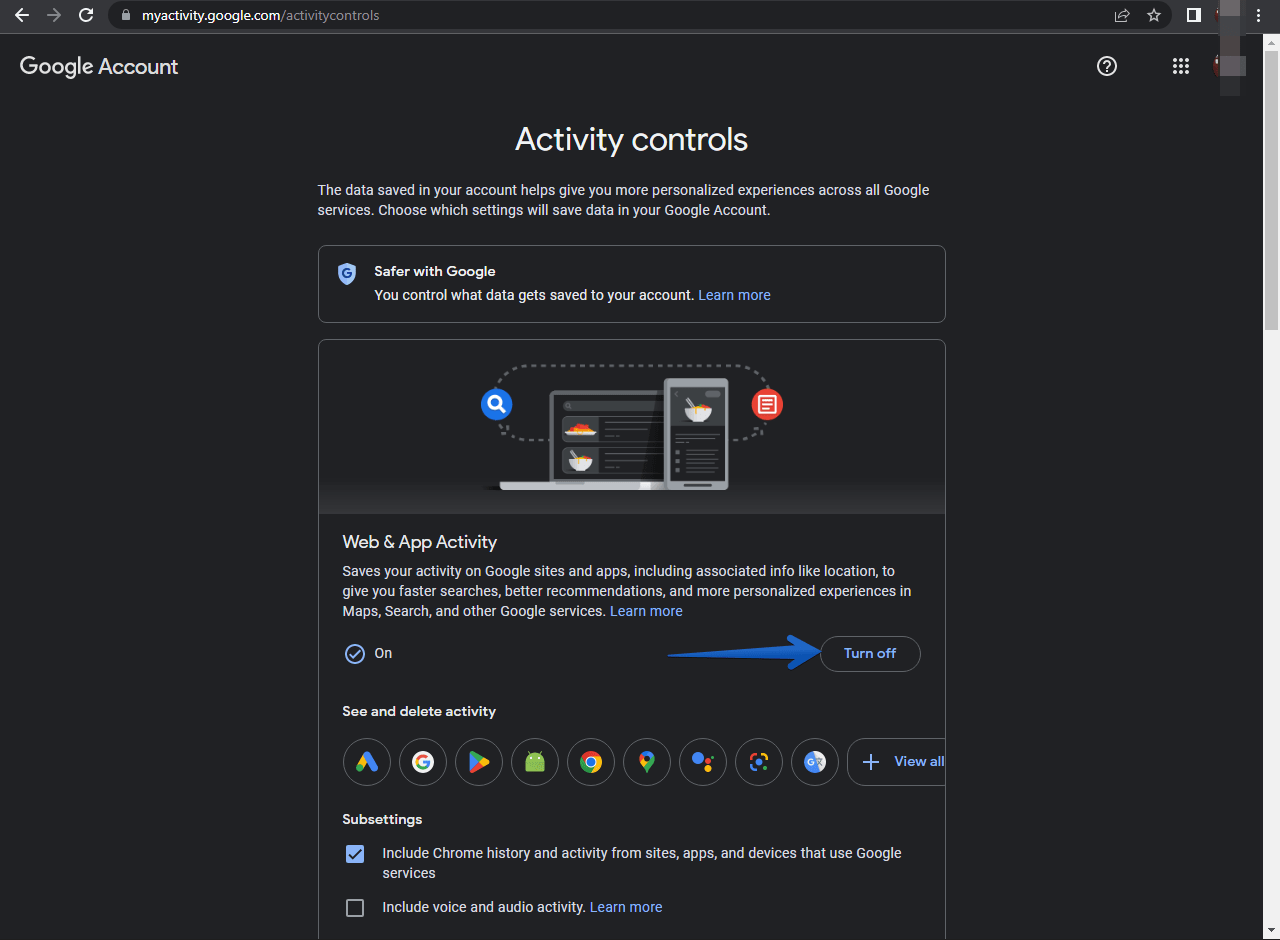This screenshot has width=1280, height=940.
Task: Open Google Ads activity icon
Action: 367,762
